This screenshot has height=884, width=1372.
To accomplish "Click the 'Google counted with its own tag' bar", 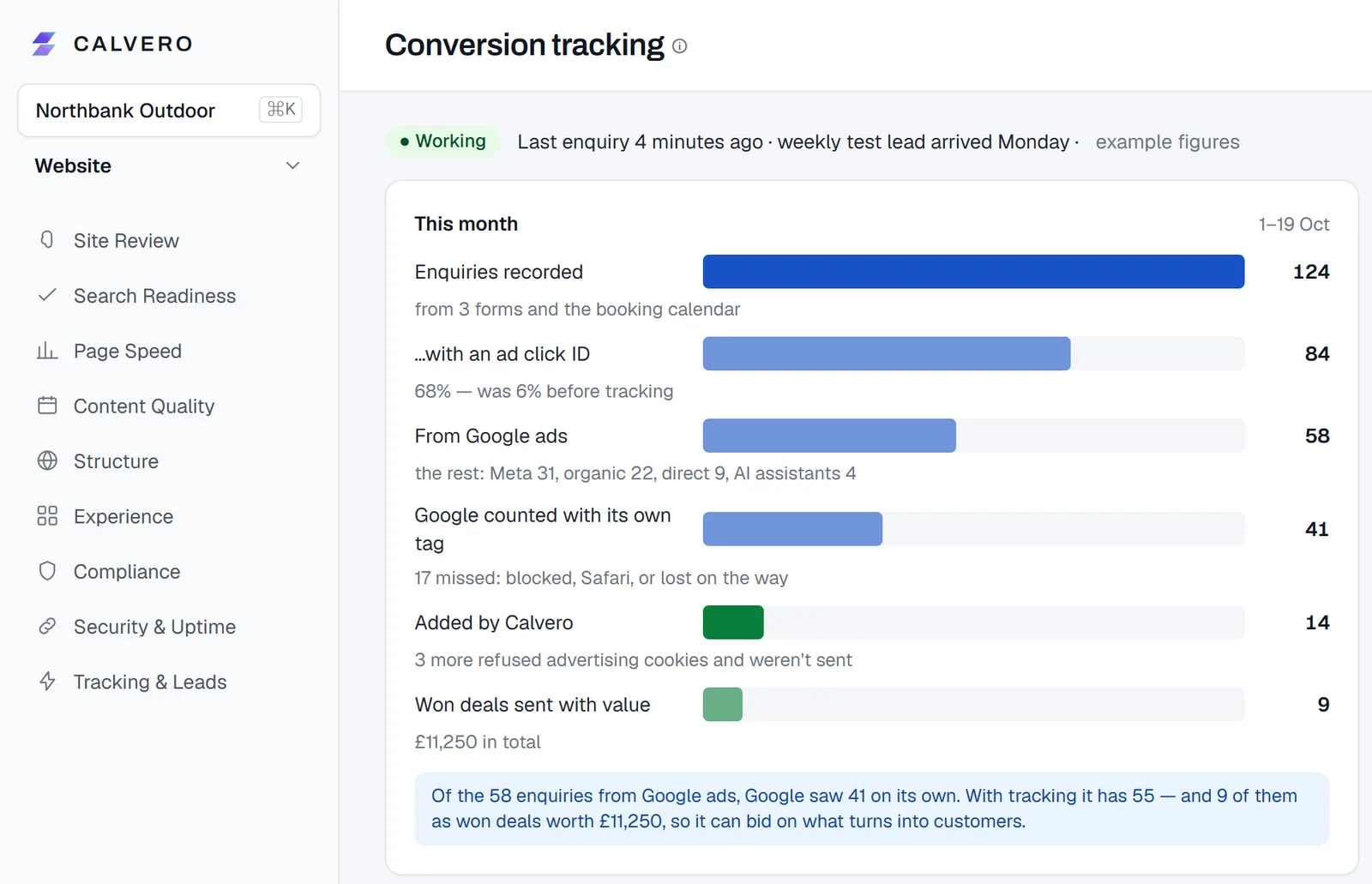I will pyautogui.click(x=792, y=529).
